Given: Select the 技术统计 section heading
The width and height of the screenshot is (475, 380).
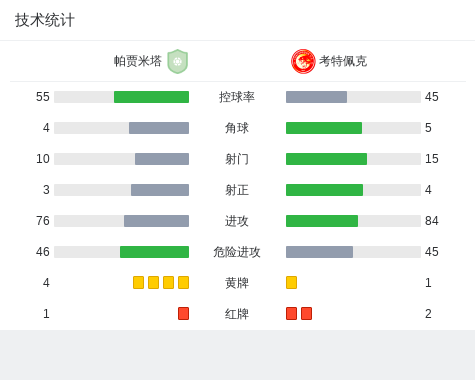Looking at the screenshot, I should click(45, 20).
